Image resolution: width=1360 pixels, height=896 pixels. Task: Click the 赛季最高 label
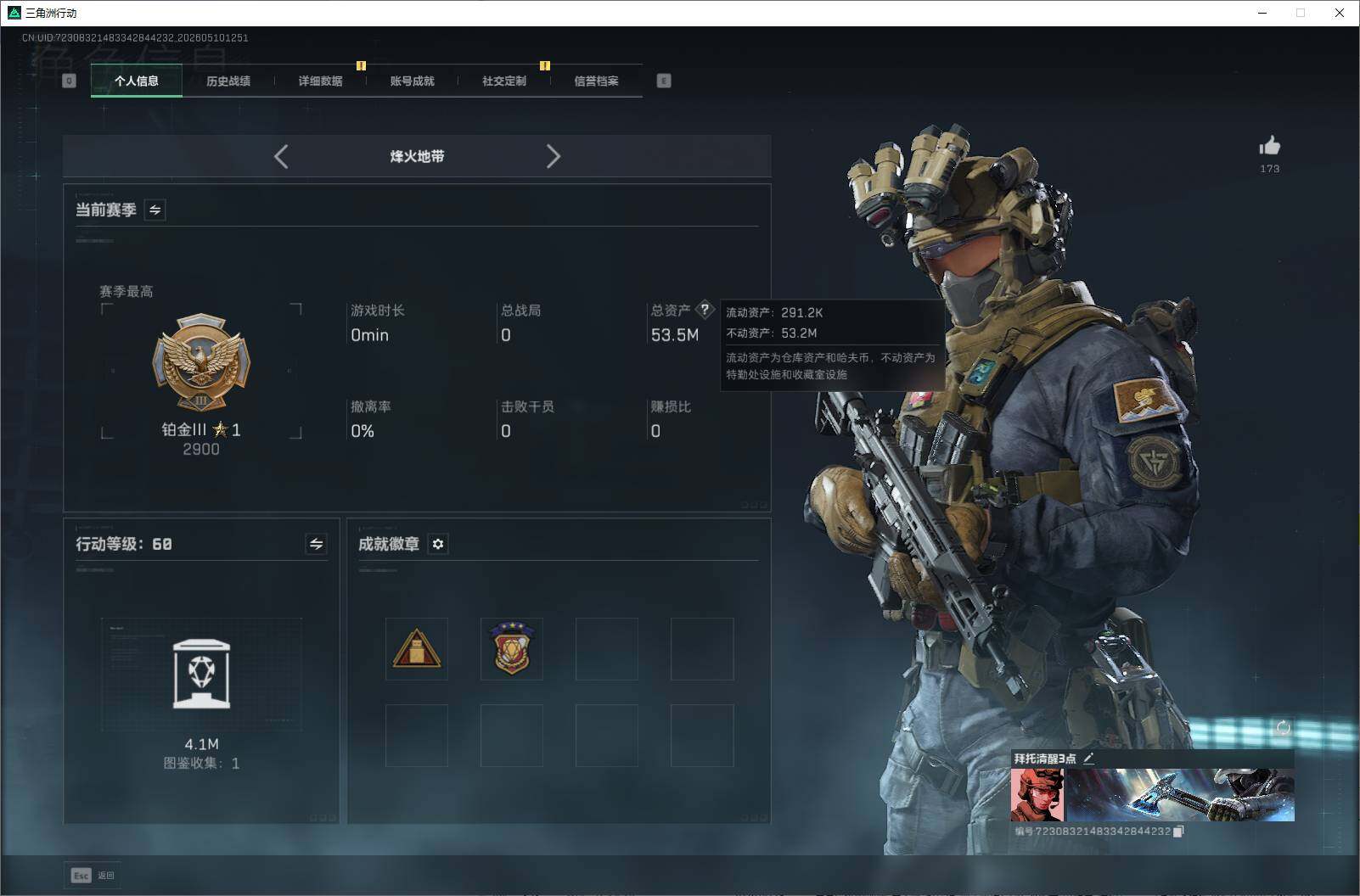click(x=126, y=291)
